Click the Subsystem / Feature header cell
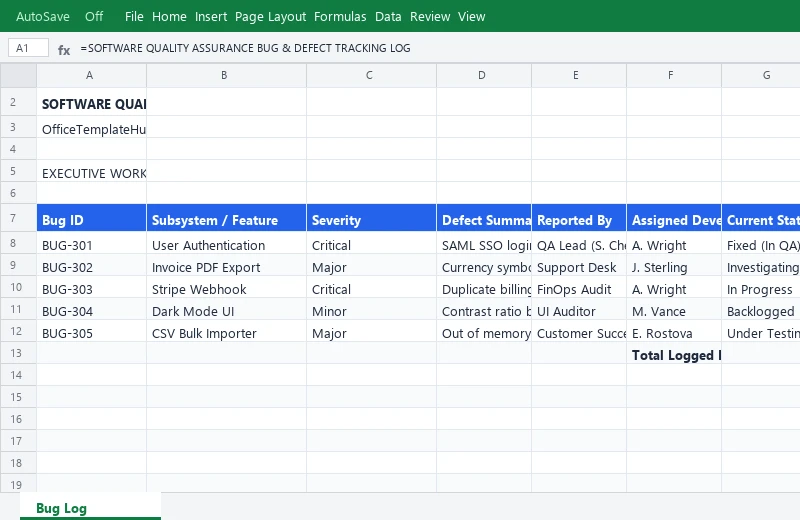Viewport: 800px width, 520px height. point(227,218)
